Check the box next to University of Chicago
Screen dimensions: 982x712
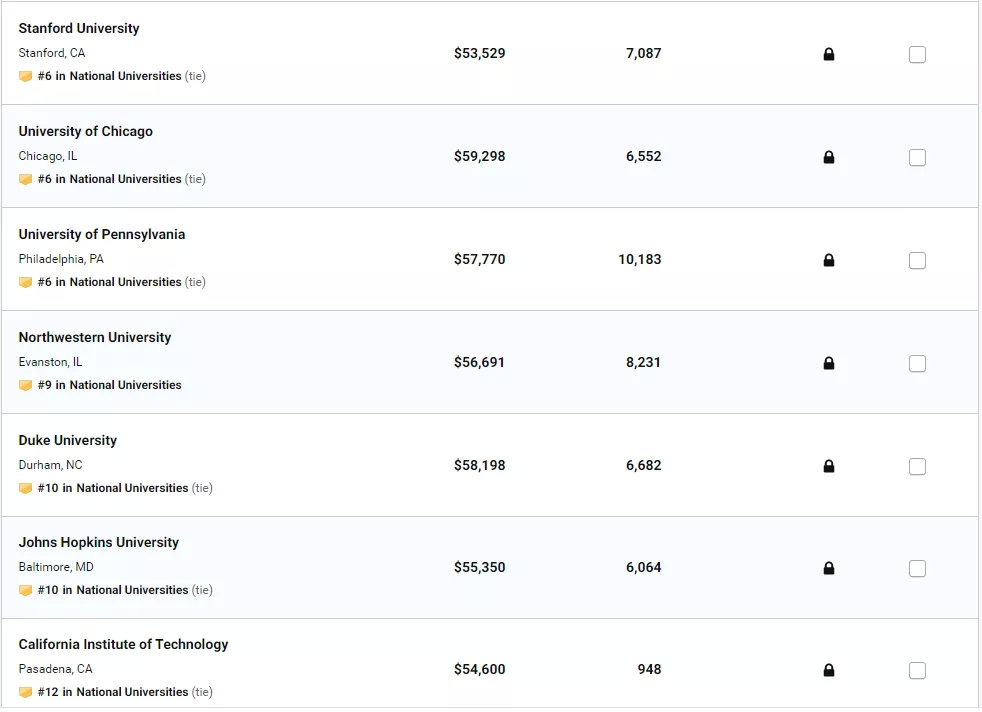[917, 157]
